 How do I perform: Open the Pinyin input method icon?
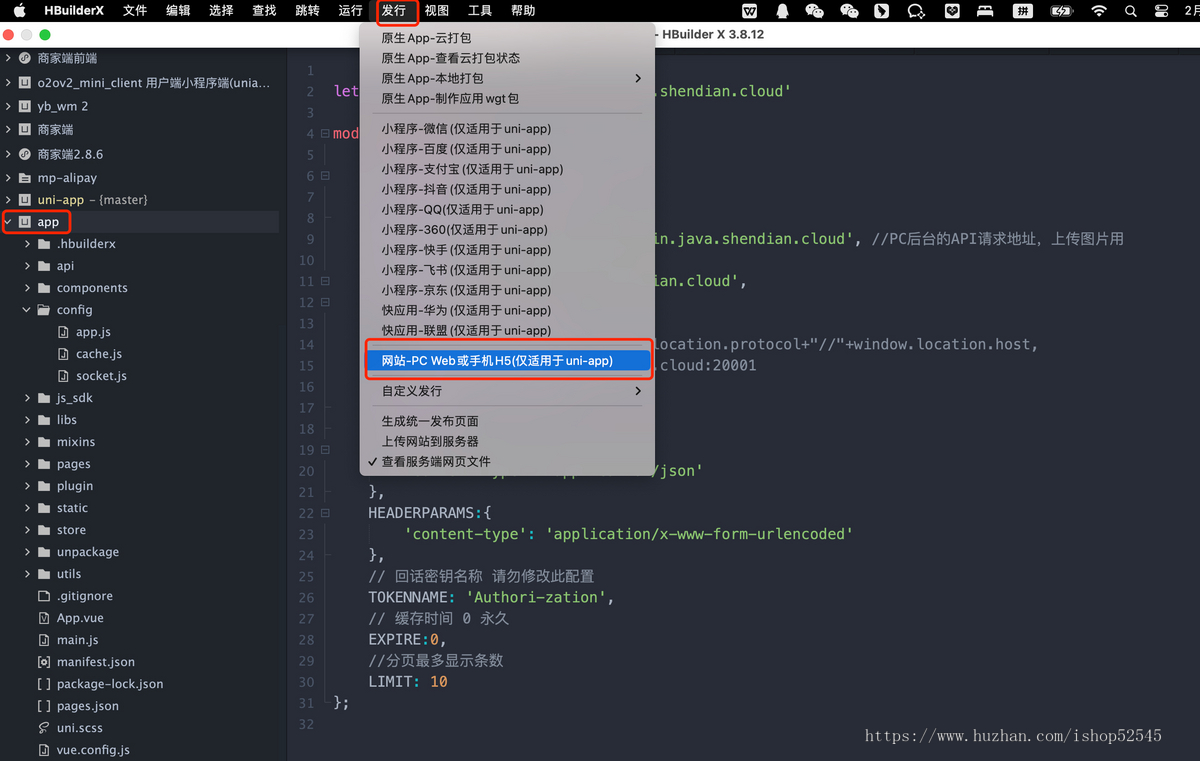pyautogui.click(x=1022, y=11)
